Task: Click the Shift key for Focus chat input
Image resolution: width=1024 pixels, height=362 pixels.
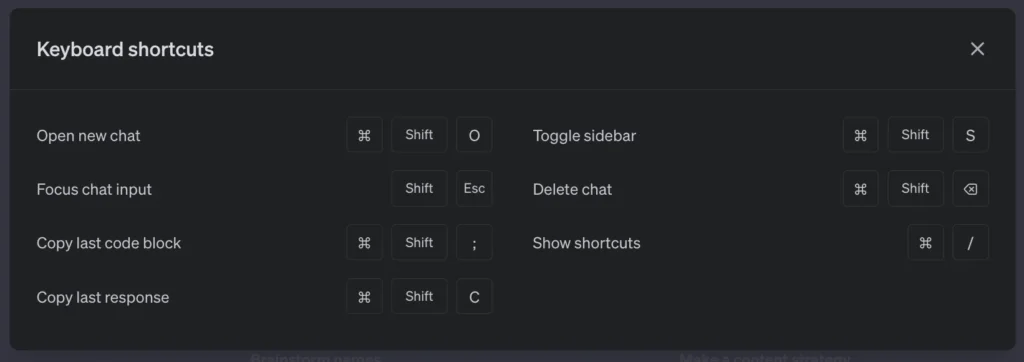Action: click(x=419, y=189)
